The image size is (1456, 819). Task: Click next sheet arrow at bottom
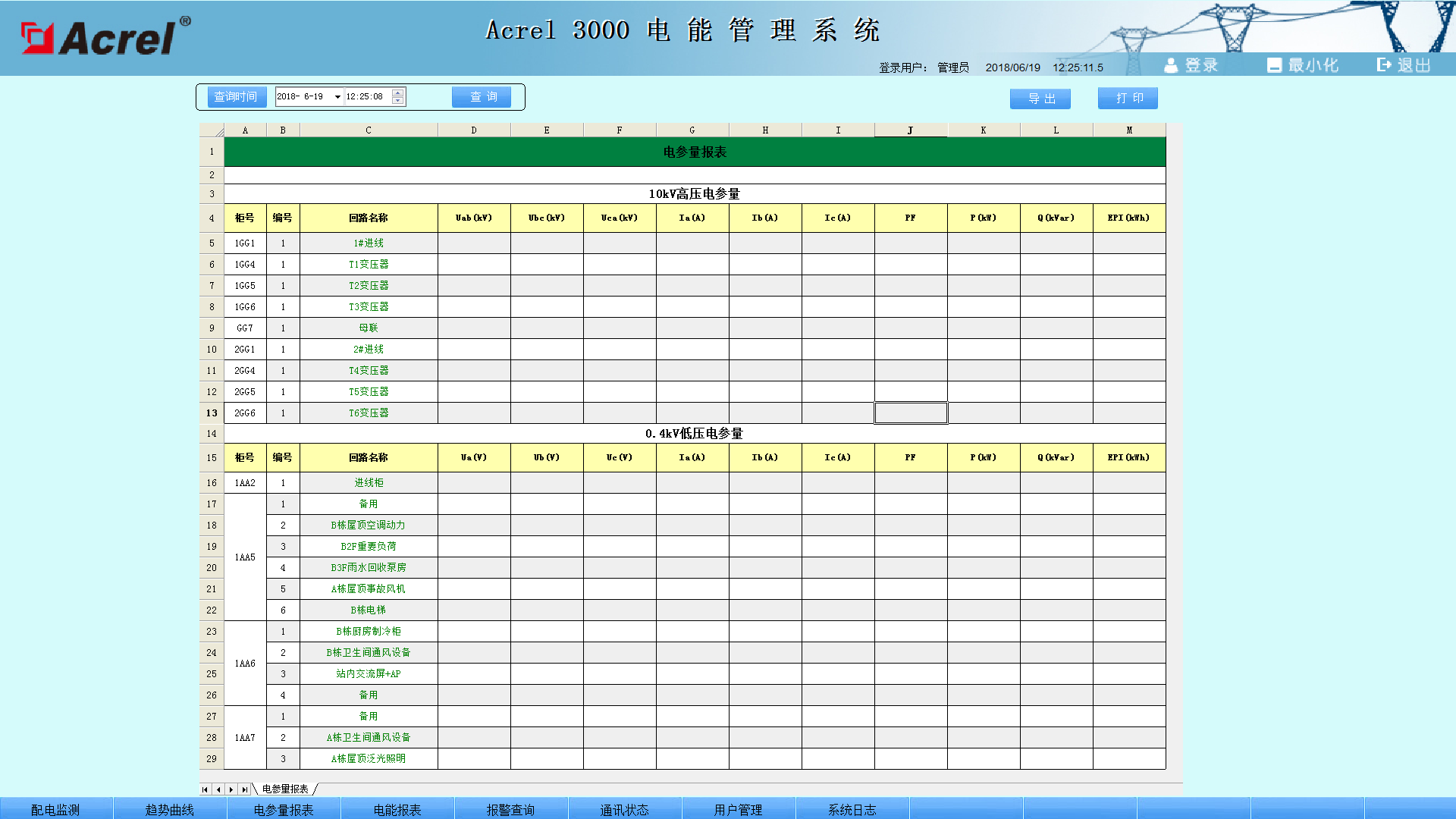click(x=231, y=789)
